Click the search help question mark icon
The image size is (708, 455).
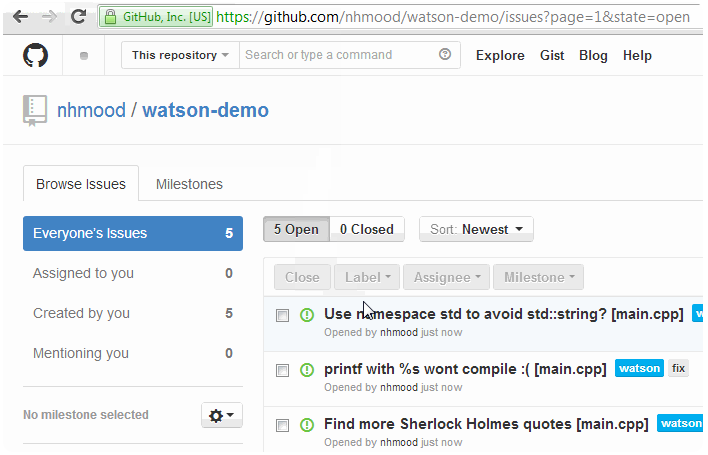click(445, 55)
